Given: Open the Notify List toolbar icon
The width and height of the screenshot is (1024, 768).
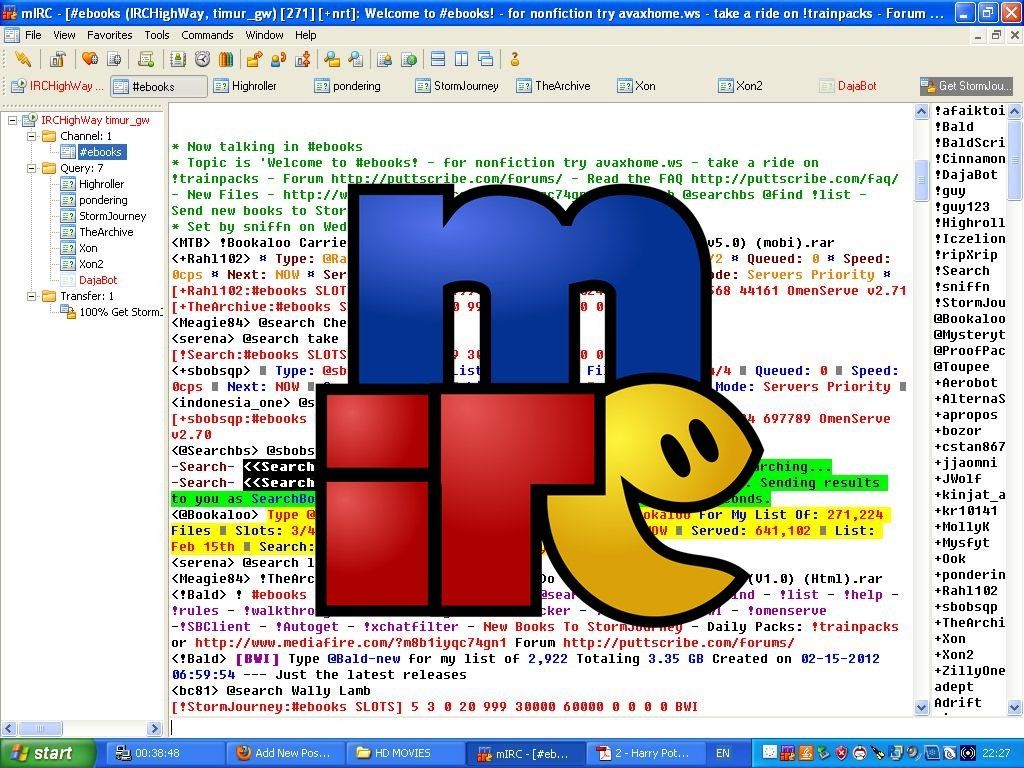Looking at the screenshot, I should [385, 59].
